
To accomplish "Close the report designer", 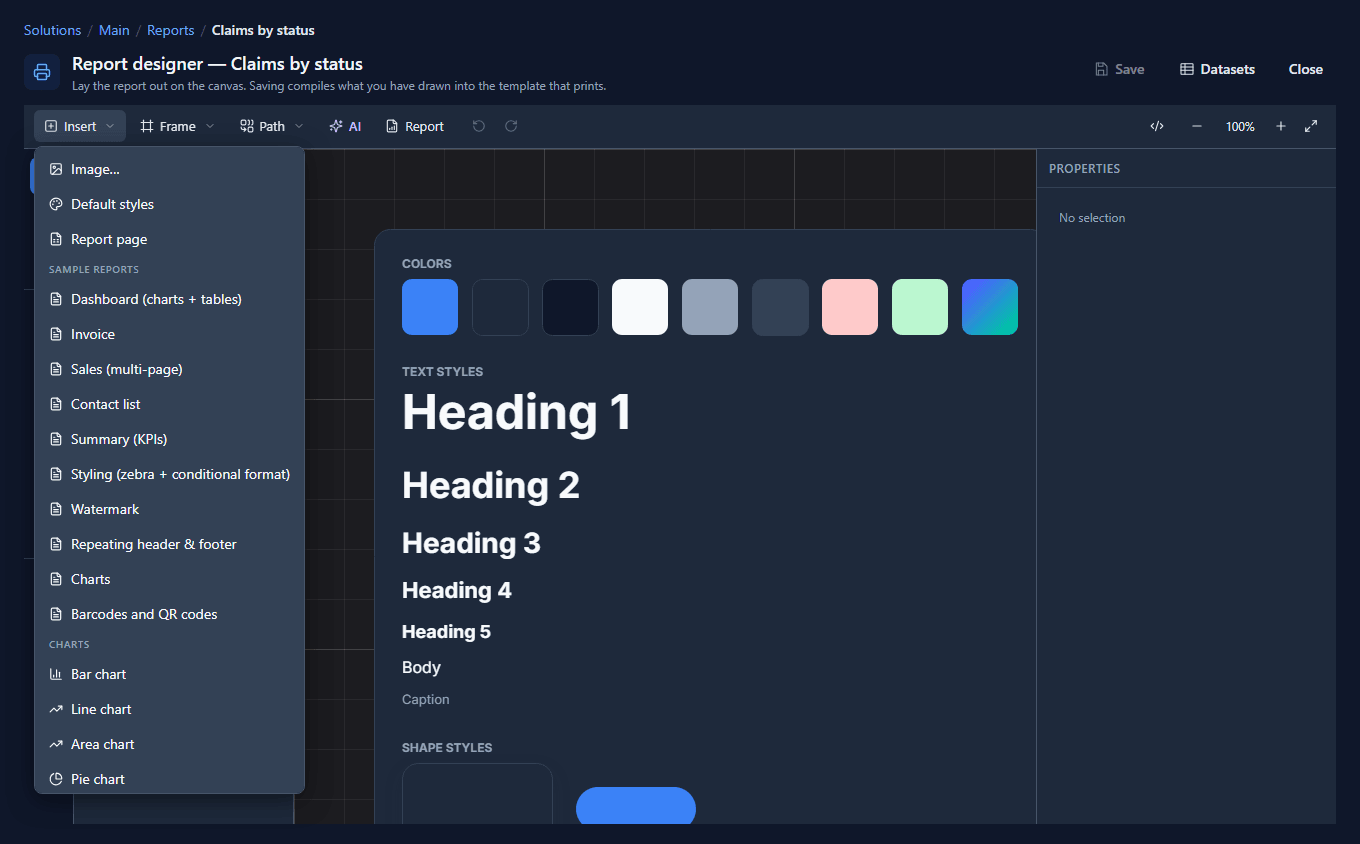I will (x=1306, y=69).
